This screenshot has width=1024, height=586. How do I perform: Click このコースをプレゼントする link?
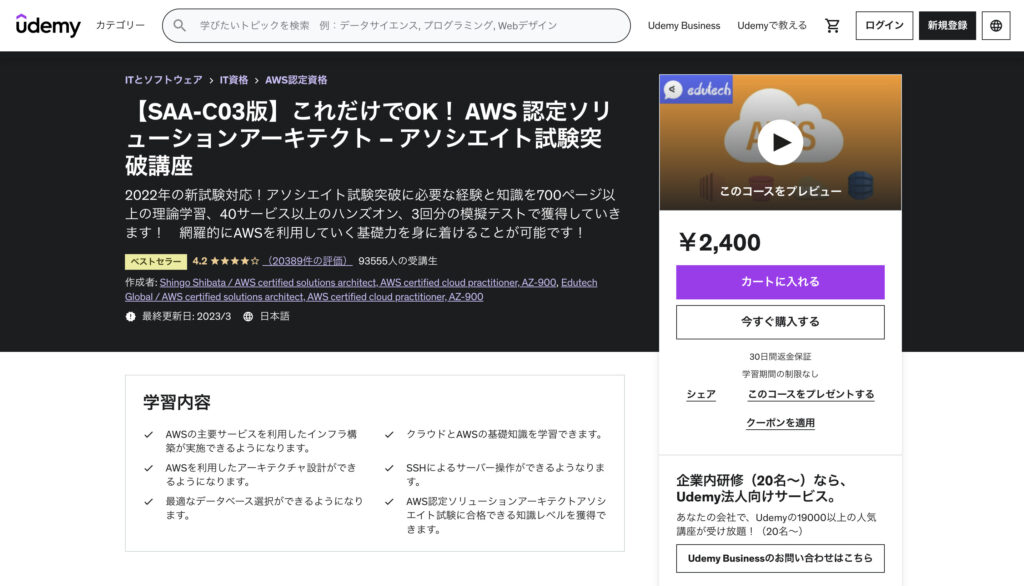(x=810, y=394)
